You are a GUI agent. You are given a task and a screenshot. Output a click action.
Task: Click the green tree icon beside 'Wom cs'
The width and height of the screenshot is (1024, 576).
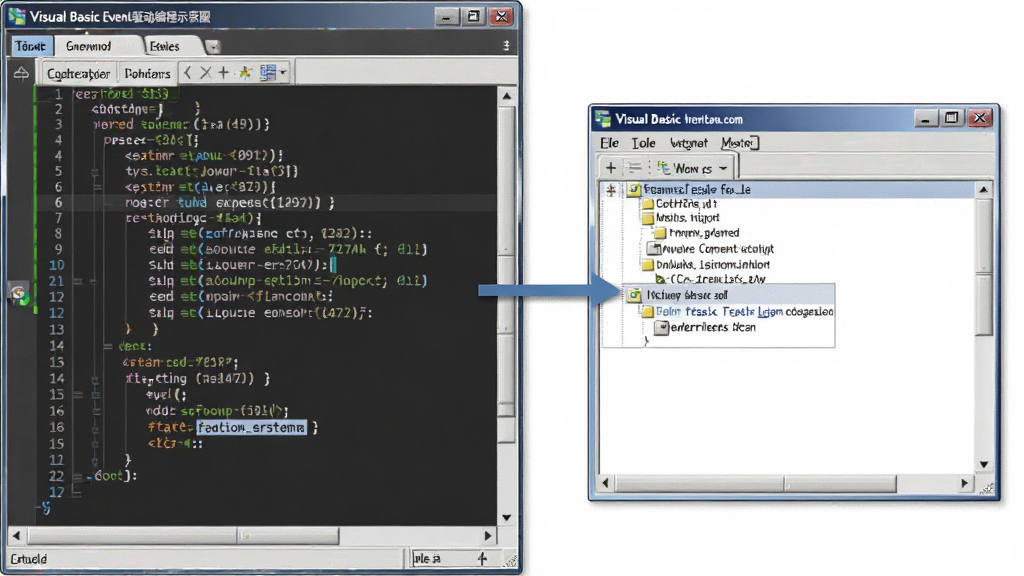pyautogui.click(x=664, y=168)
